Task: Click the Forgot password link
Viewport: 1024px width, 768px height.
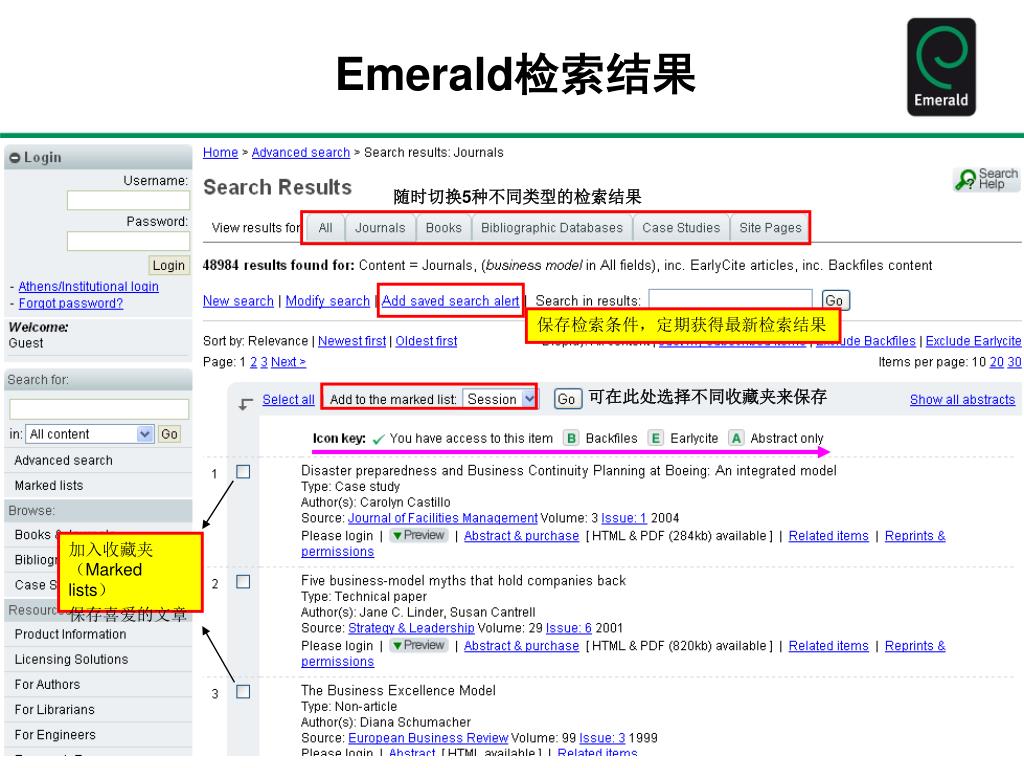Action: [71, 303]
